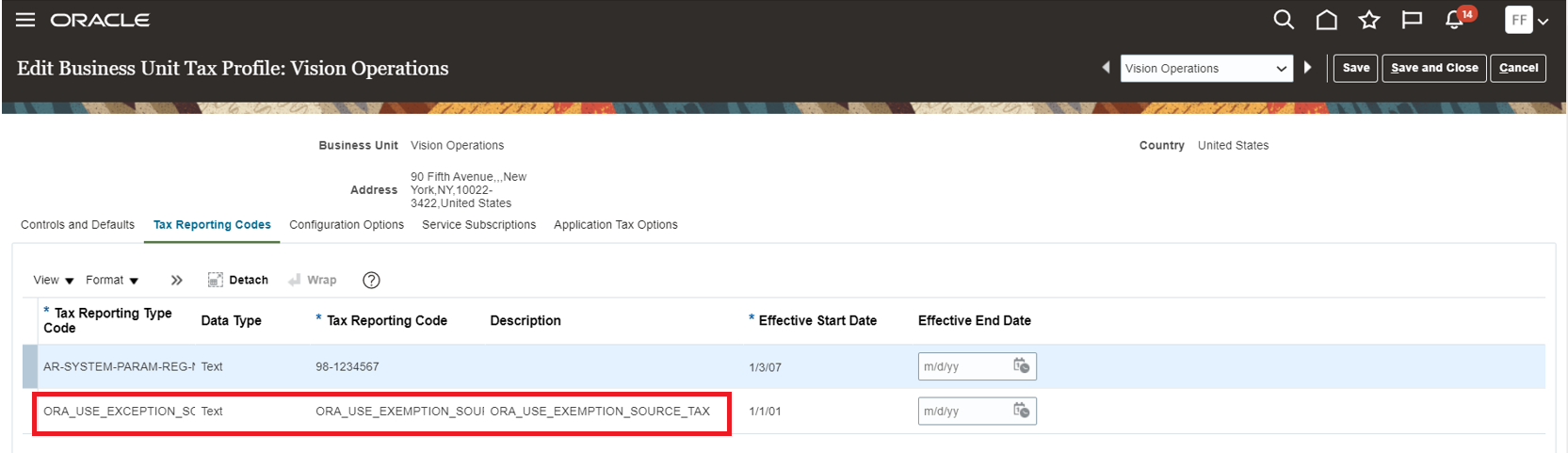Switch to Configuration Options tab
1568x453 pixels.
[347, 224]
